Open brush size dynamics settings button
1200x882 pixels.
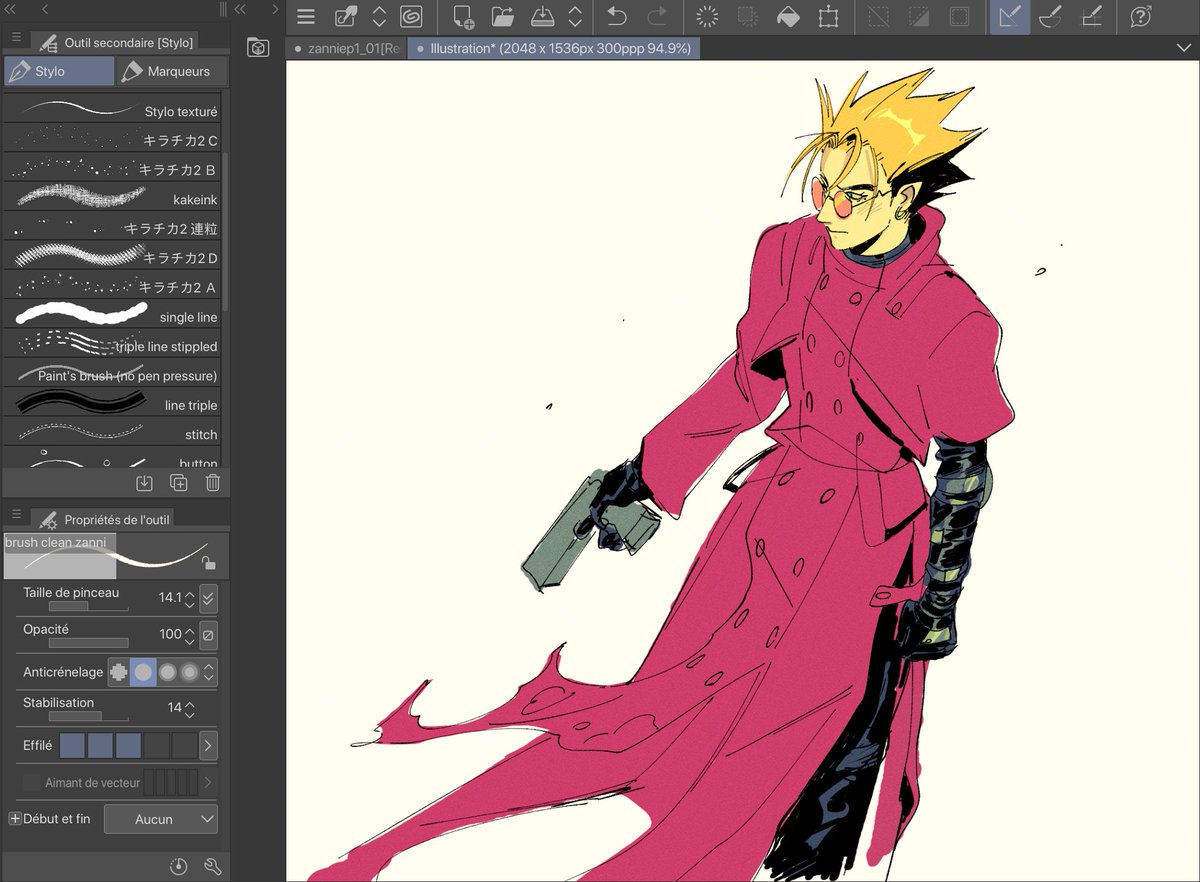208,599
